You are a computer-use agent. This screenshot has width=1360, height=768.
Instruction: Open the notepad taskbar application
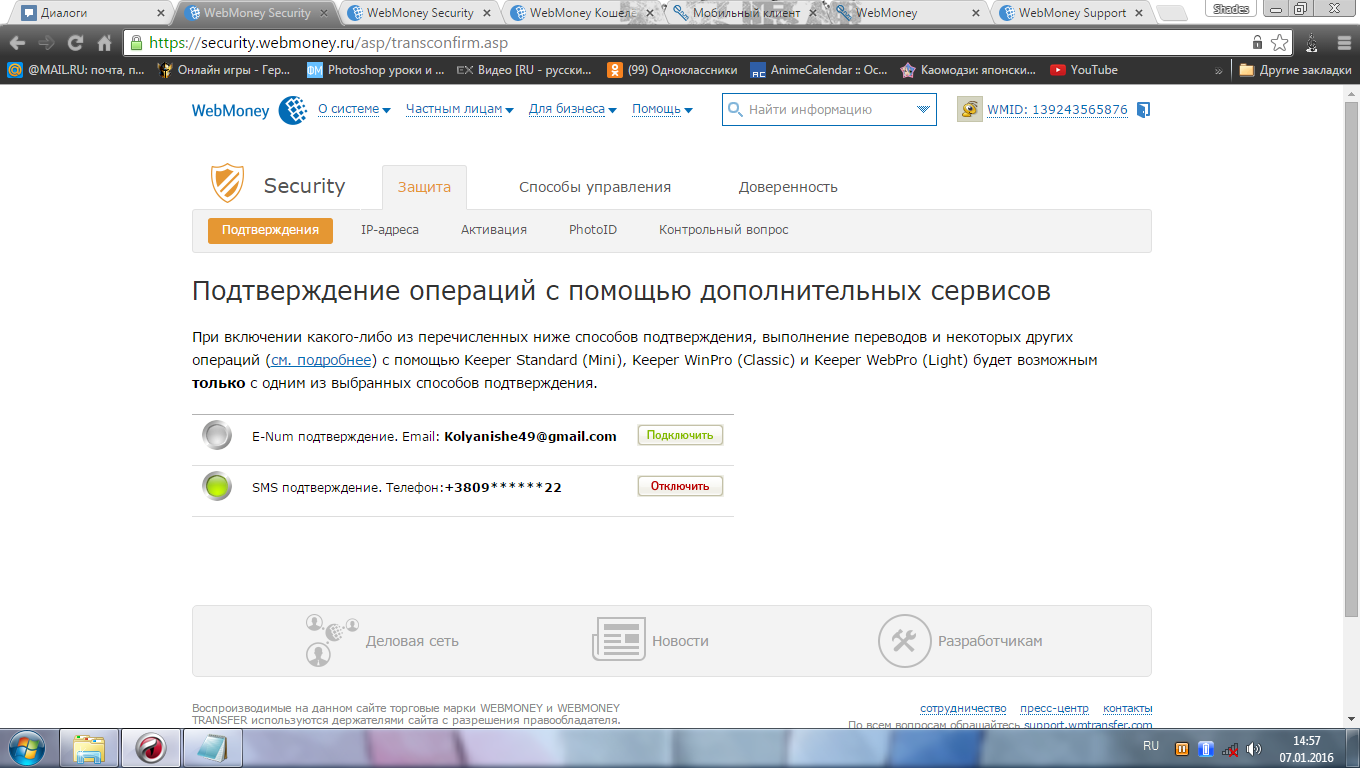click(x=212, y=748)
